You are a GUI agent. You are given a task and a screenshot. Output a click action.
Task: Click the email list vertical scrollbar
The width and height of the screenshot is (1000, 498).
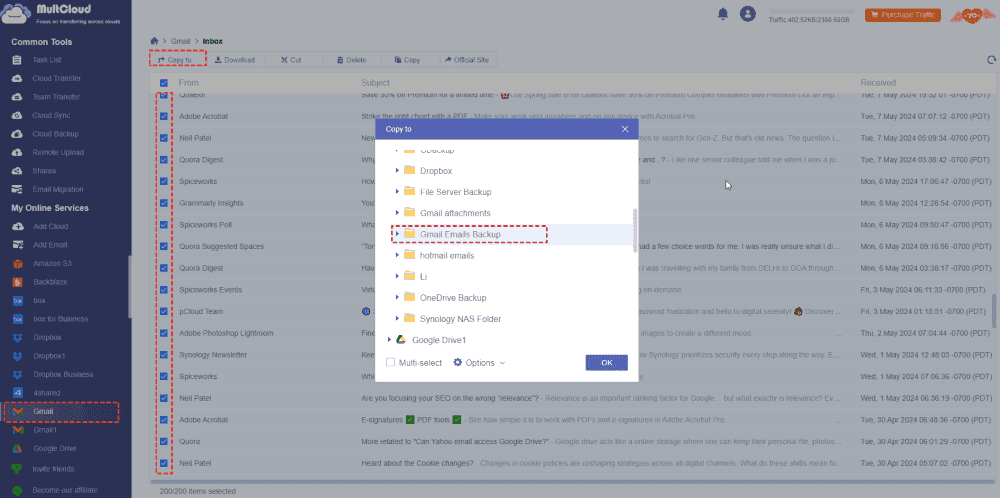[x=993, y=311]
